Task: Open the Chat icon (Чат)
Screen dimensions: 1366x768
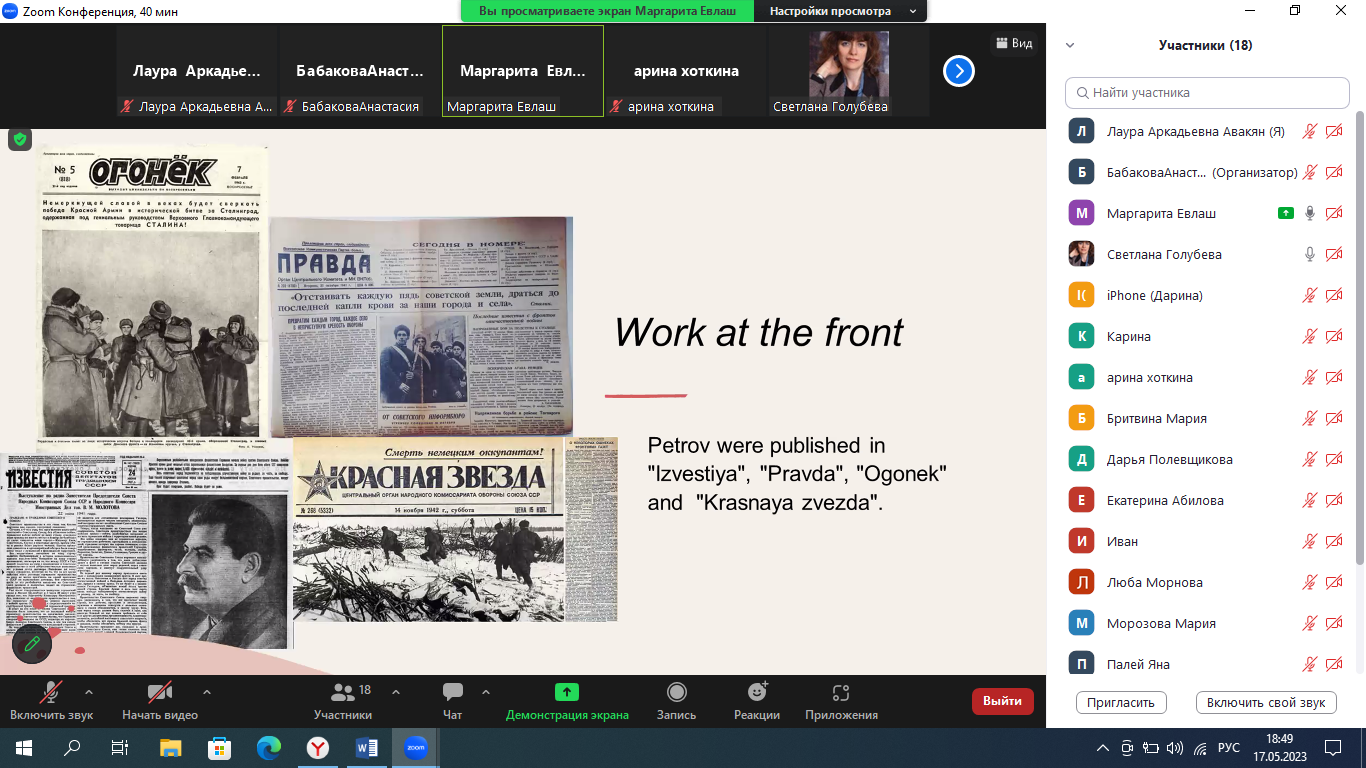Action: 452,692
